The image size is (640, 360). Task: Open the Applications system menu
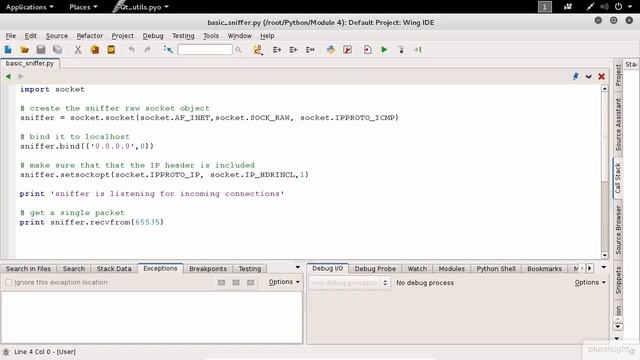click(x=29, y=7)
